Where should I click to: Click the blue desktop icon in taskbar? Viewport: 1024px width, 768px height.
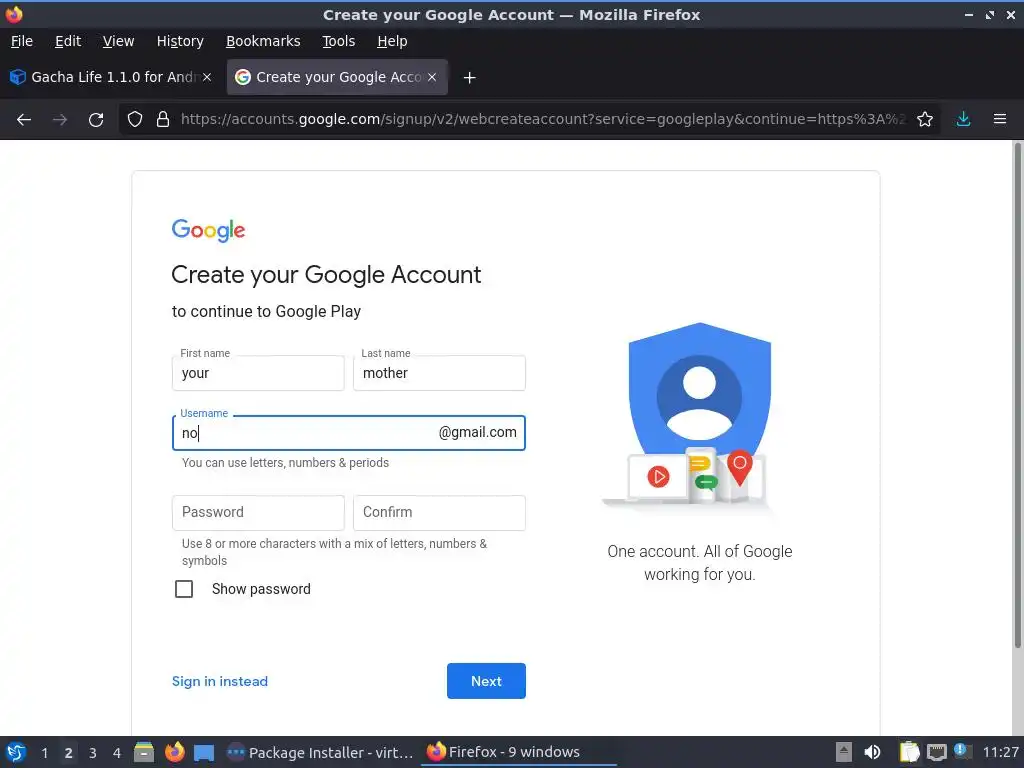(x=204, y=753)
